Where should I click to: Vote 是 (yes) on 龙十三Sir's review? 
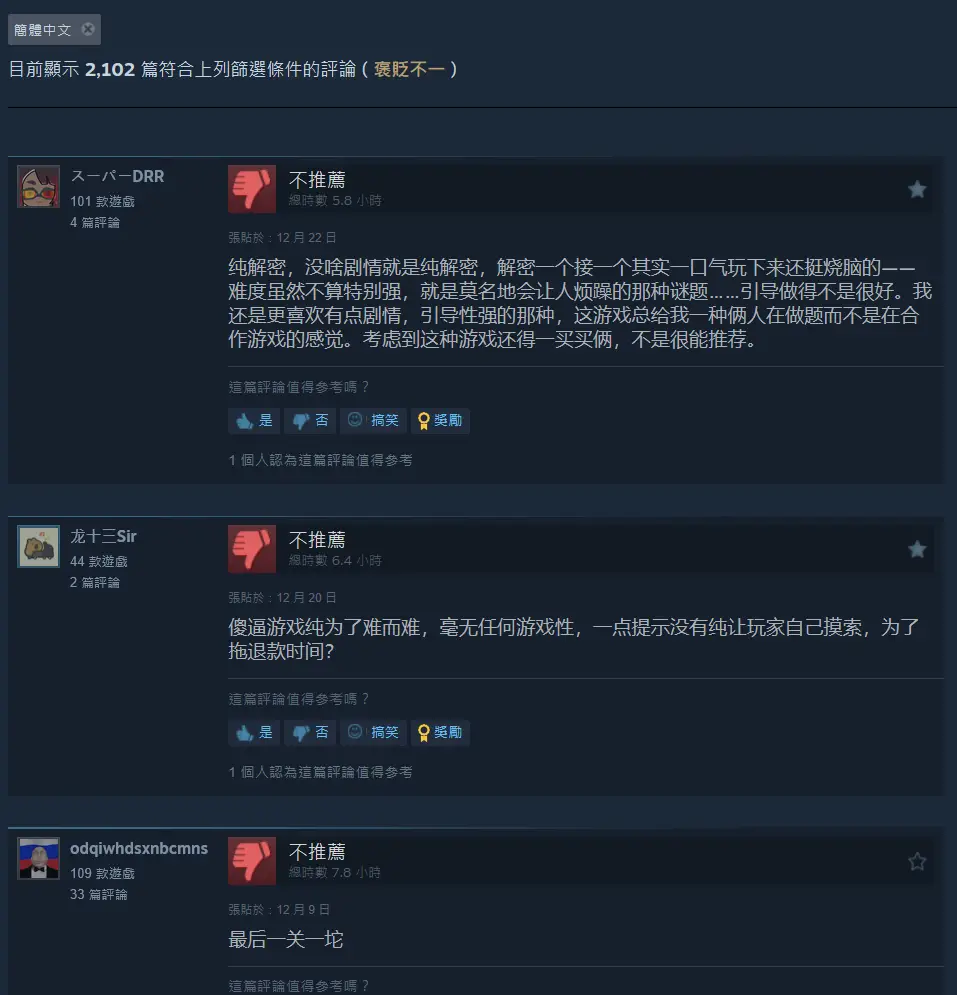click(254, 733)
